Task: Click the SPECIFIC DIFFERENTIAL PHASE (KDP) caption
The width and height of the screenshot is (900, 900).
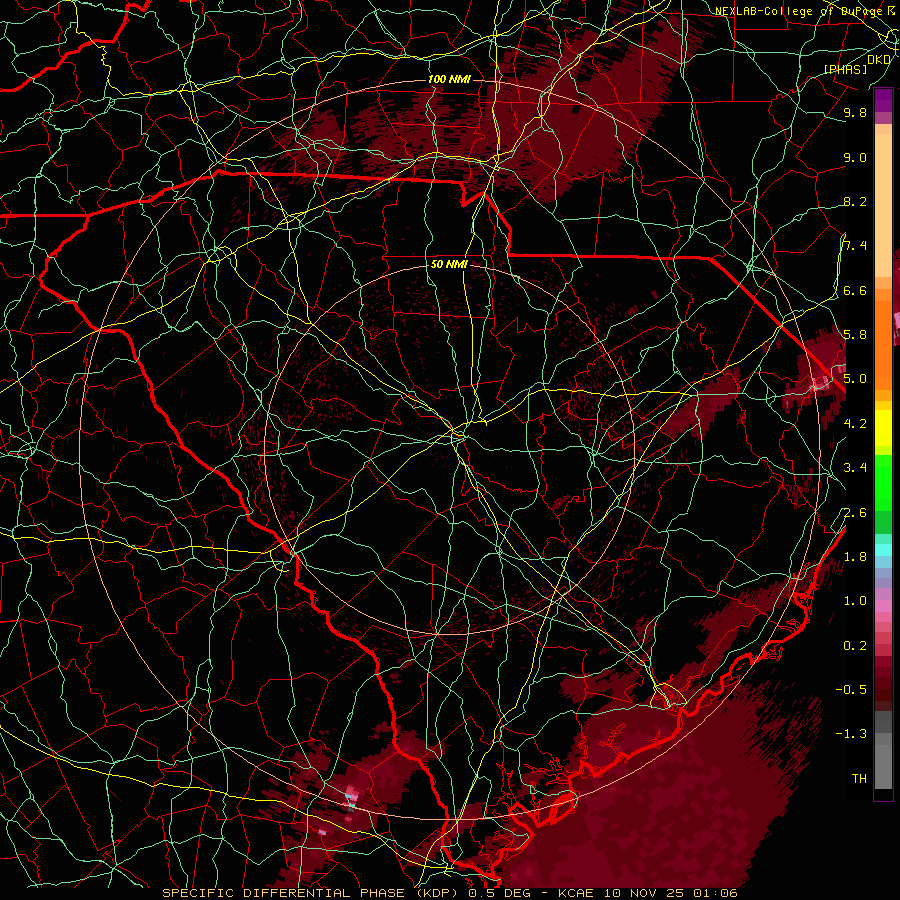Action: pyautogui.click(x=311, y=893)
